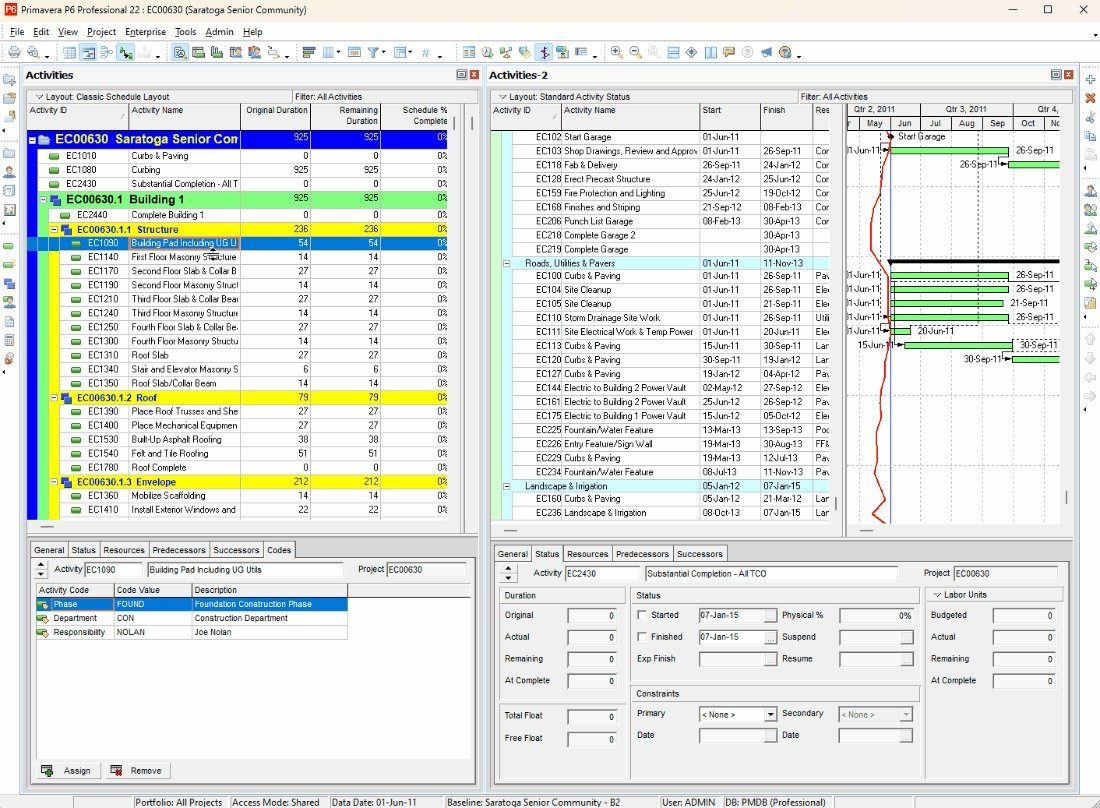Collapse the Labor Units section chevron
This screenshot has width=1100, height=808.
pos(937,595)
